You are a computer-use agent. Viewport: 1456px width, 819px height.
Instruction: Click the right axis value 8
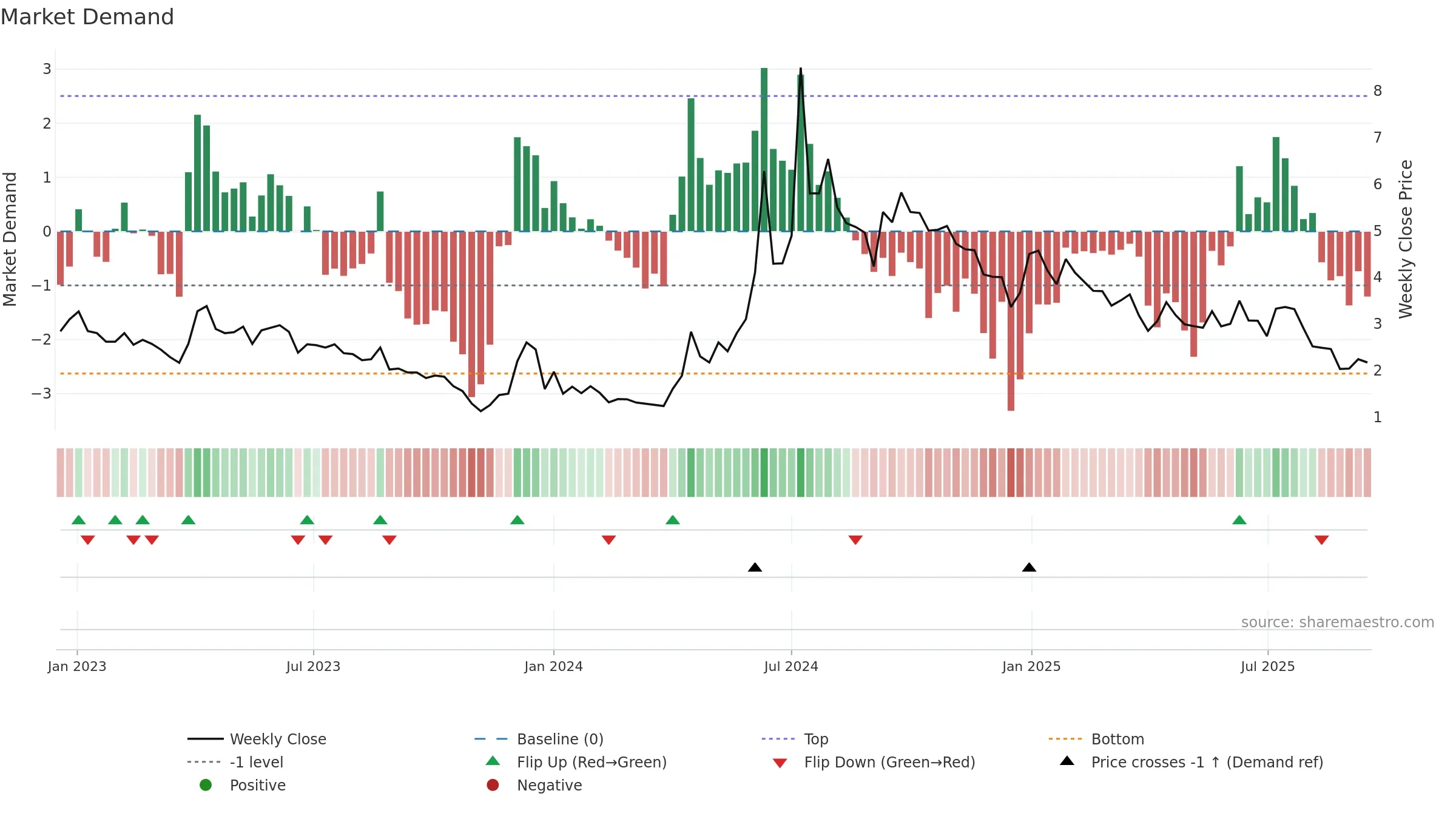[x=1378, y=91]
